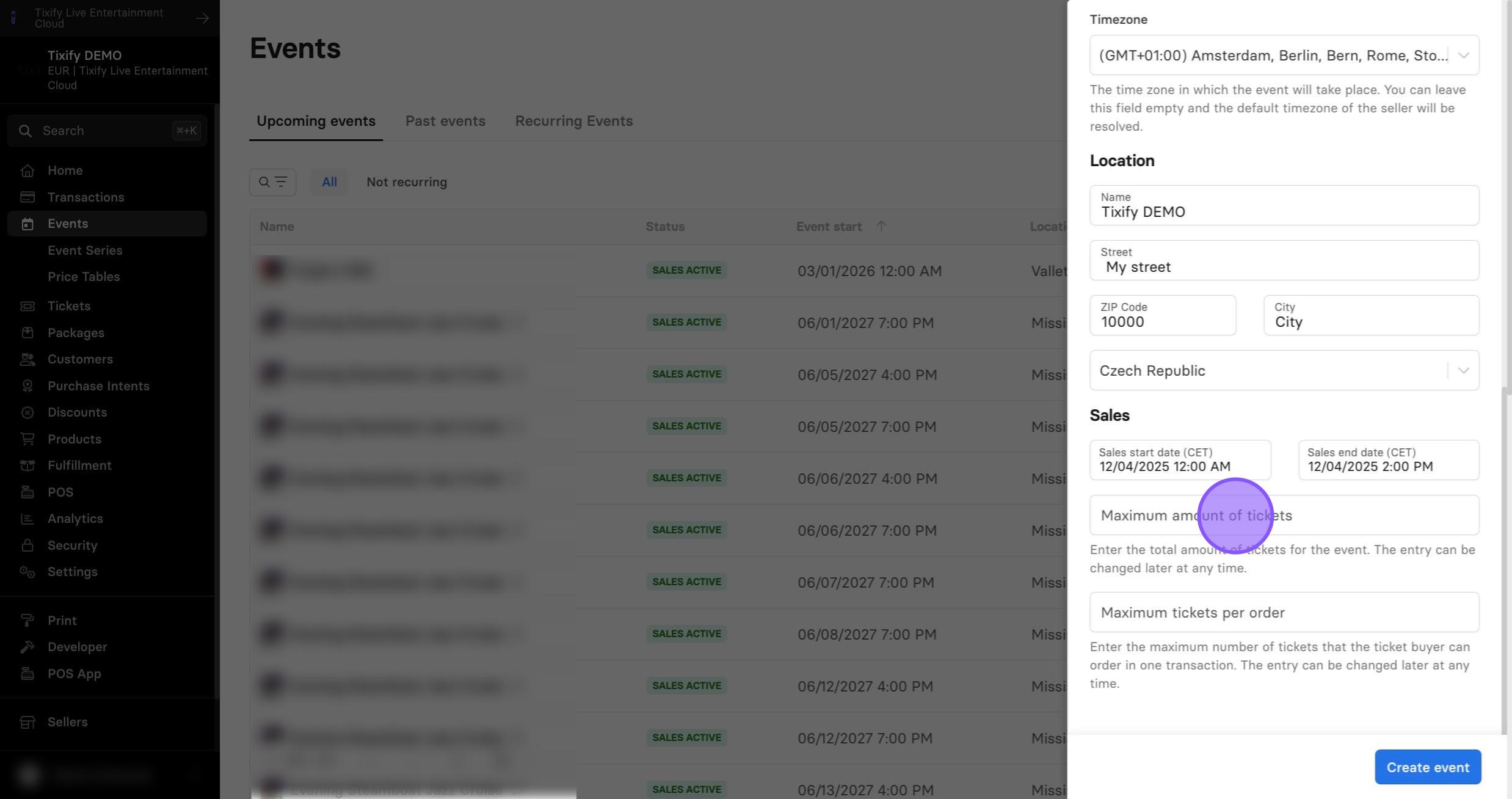Open the search and filter icon button
Screen dimensions: 1512x799
(x=272, y=182)
